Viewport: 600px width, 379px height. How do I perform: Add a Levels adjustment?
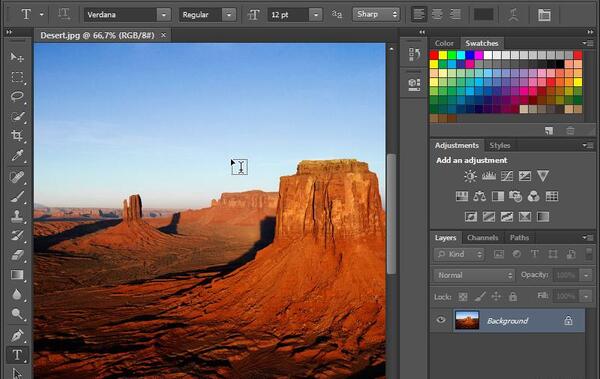[489, 176]
